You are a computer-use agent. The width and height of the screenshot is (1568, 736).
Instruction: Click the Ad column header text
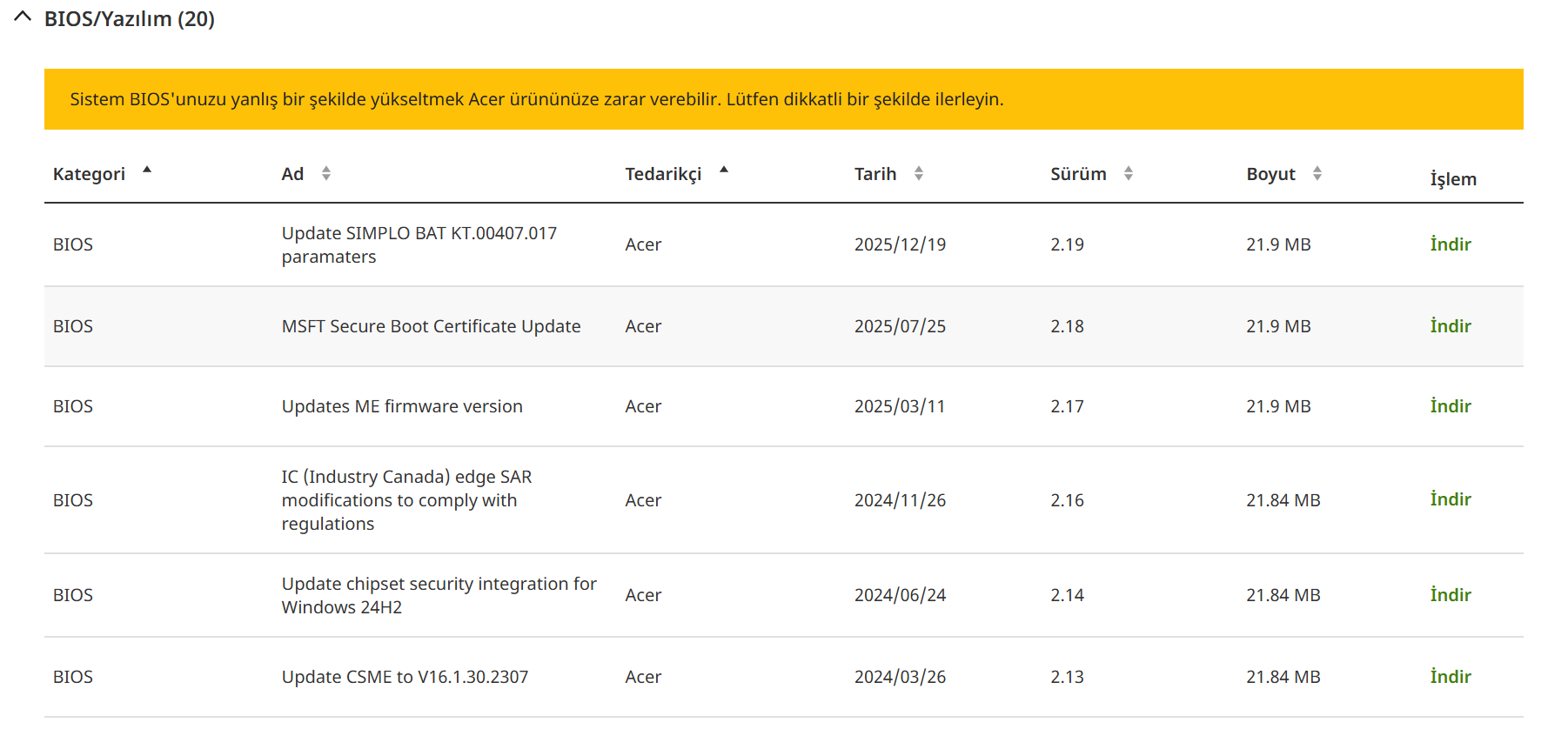(292, 174)
